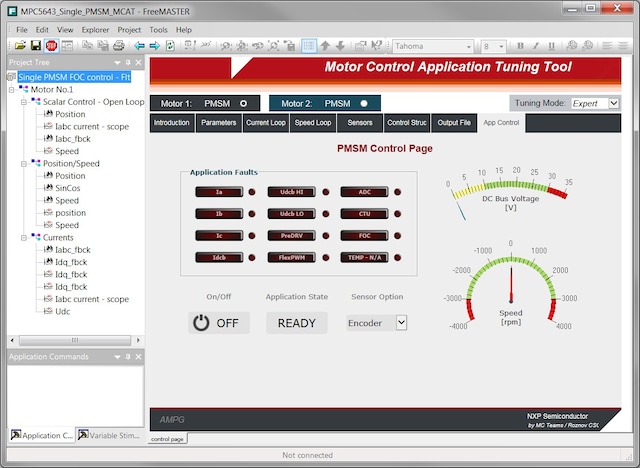Click the READY application state button

click(296, 323)
